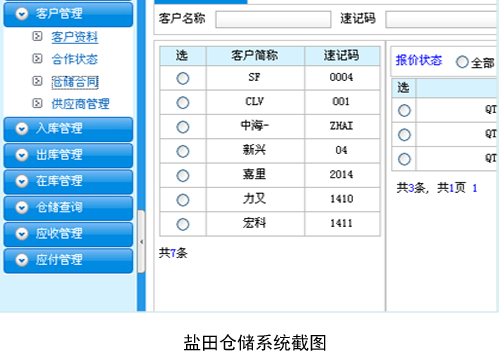Click the icon beside 仓储合同
The width and height of the screenshot is (499, 360).
pyautogui.click(x=37, y=81)
